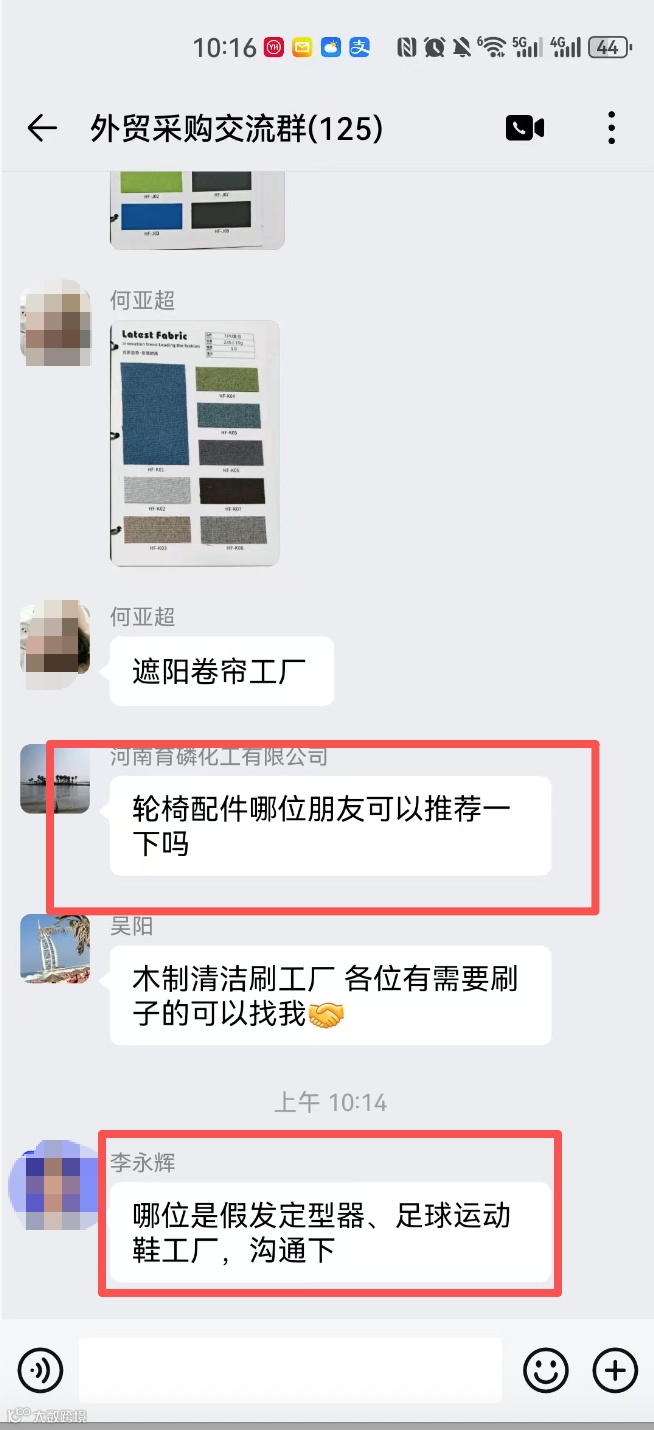Start a video call in group
The image size is (654, 1430).
point(525,128)
